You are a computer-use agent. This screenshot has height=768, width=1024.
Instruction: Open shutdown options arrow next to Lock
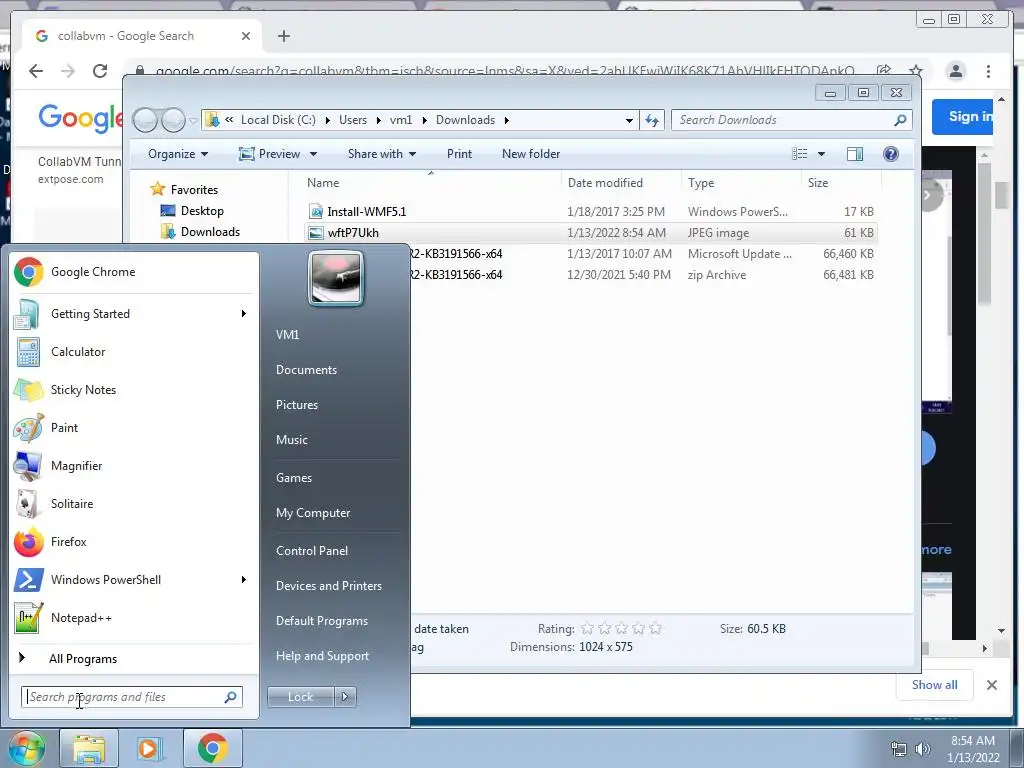345,697
